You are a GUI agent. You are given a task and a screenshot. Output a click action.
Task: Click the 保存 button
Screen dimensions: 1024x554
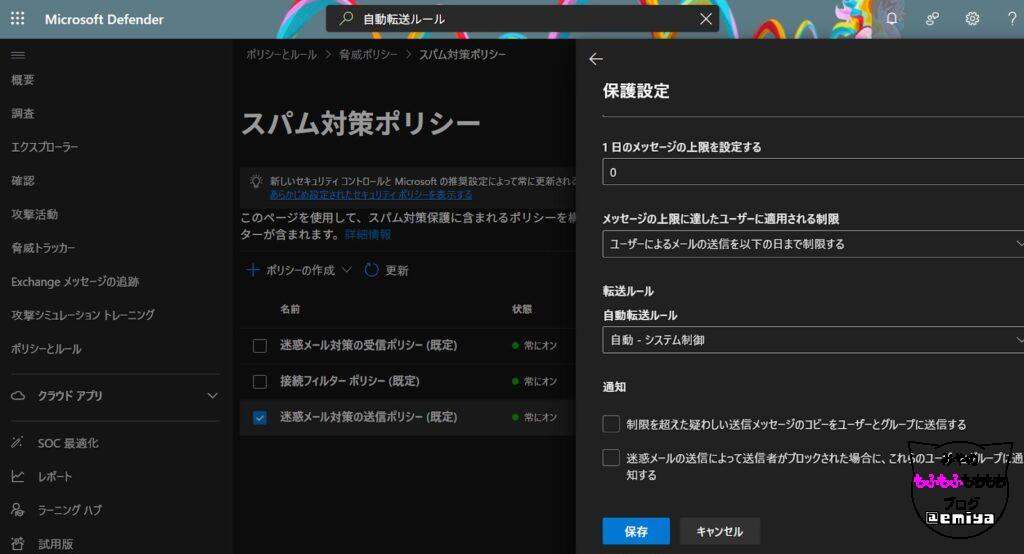pos(636,531)
